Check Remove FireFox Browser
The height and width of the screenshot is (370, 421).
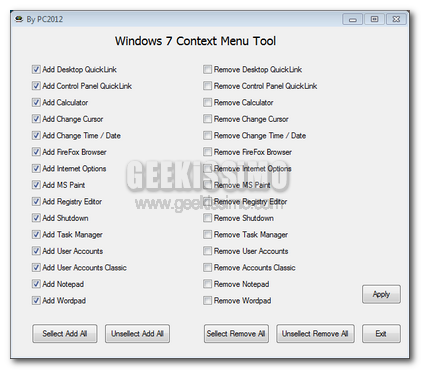[207, 152]
